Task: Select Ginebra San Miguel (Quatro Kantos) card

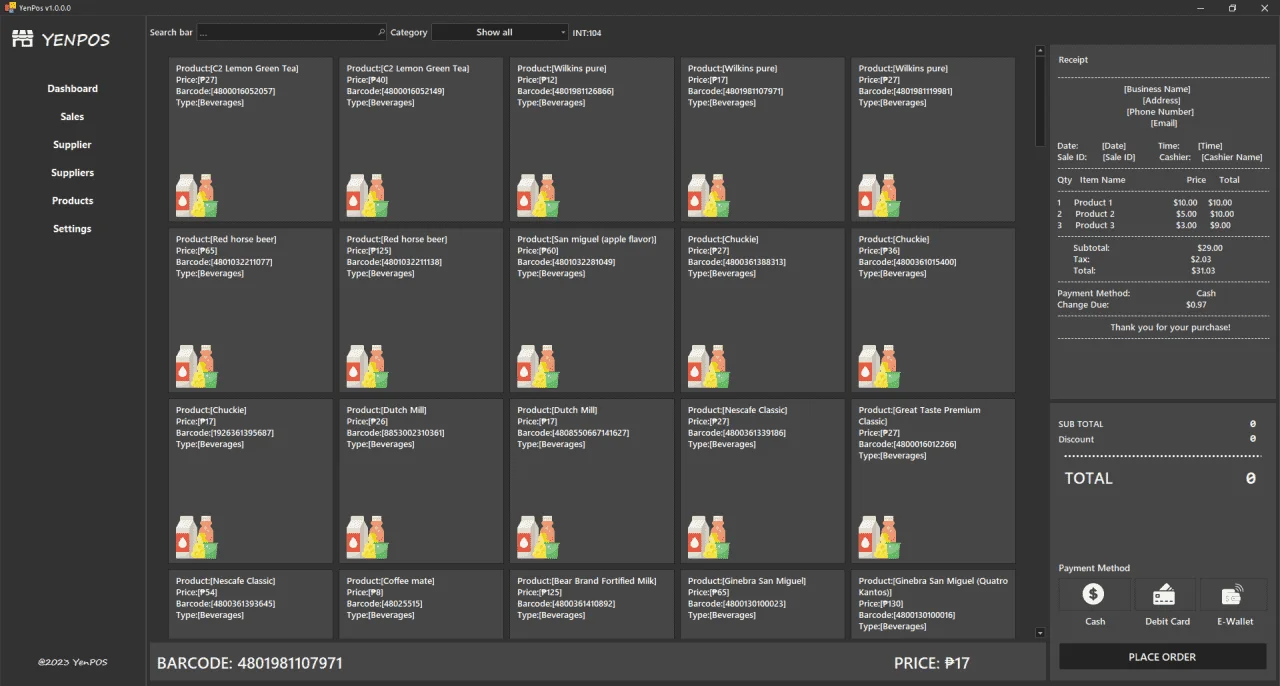Action: (x=934, y=604)
